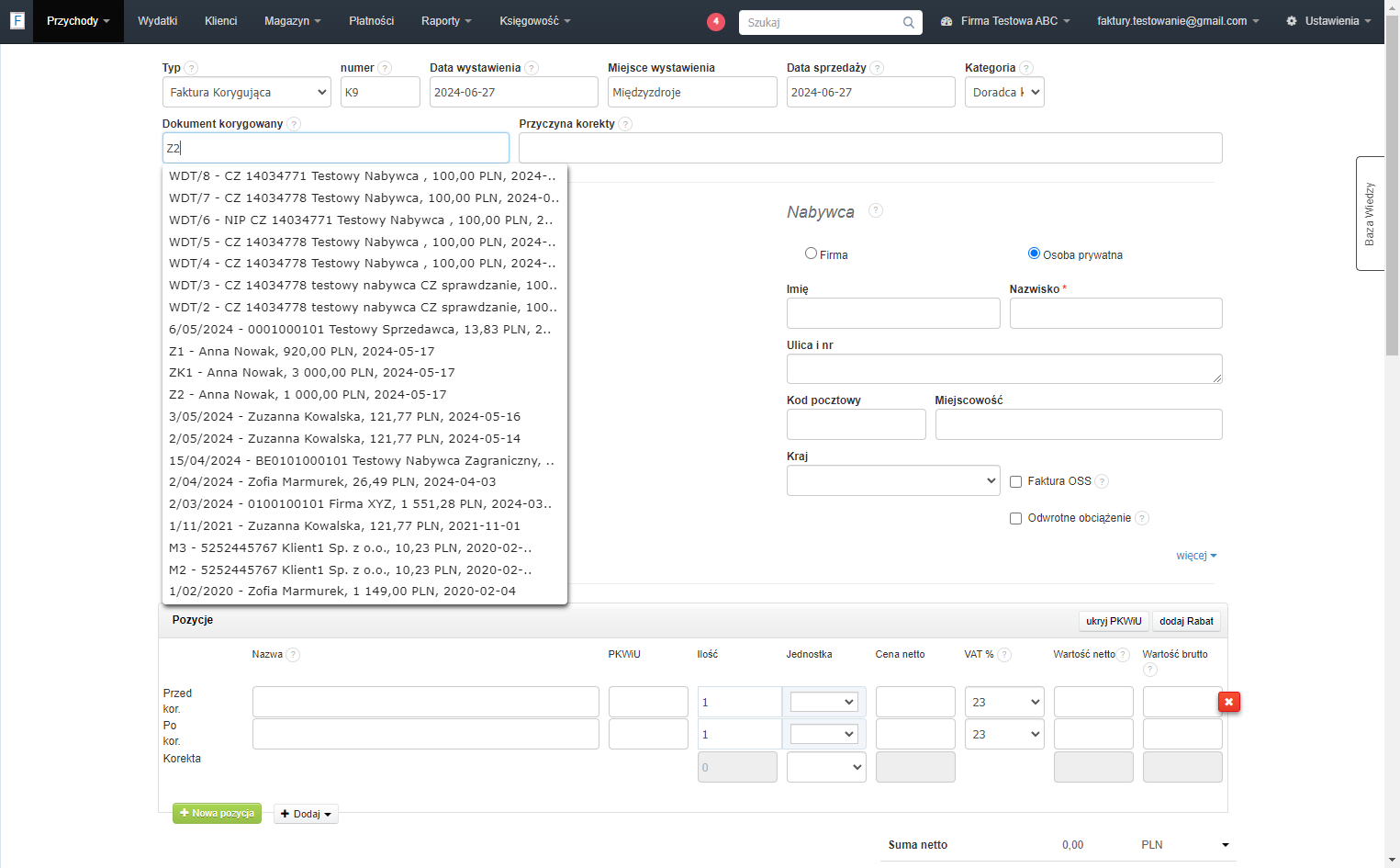Click help icon next to Faktura OSS
The height and width of the screenshot is (868, 1400).
pyautogui.click(x=1102, y=481)
